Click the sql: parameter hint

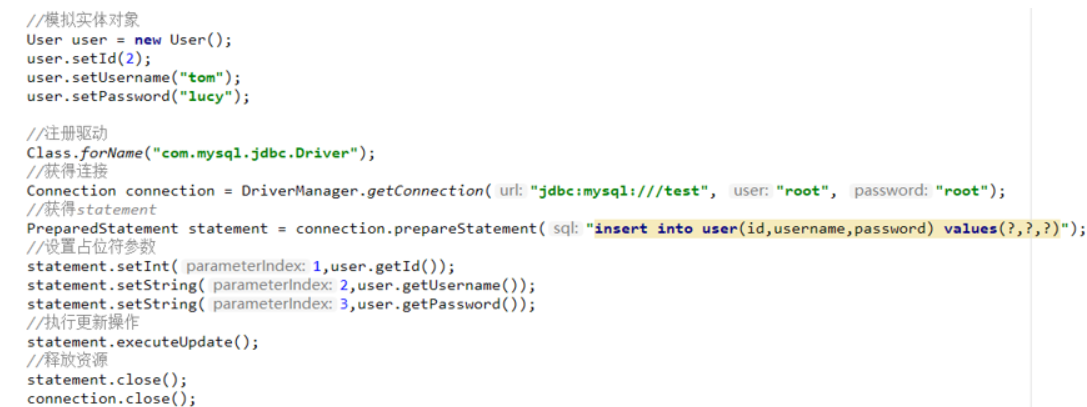565,228
